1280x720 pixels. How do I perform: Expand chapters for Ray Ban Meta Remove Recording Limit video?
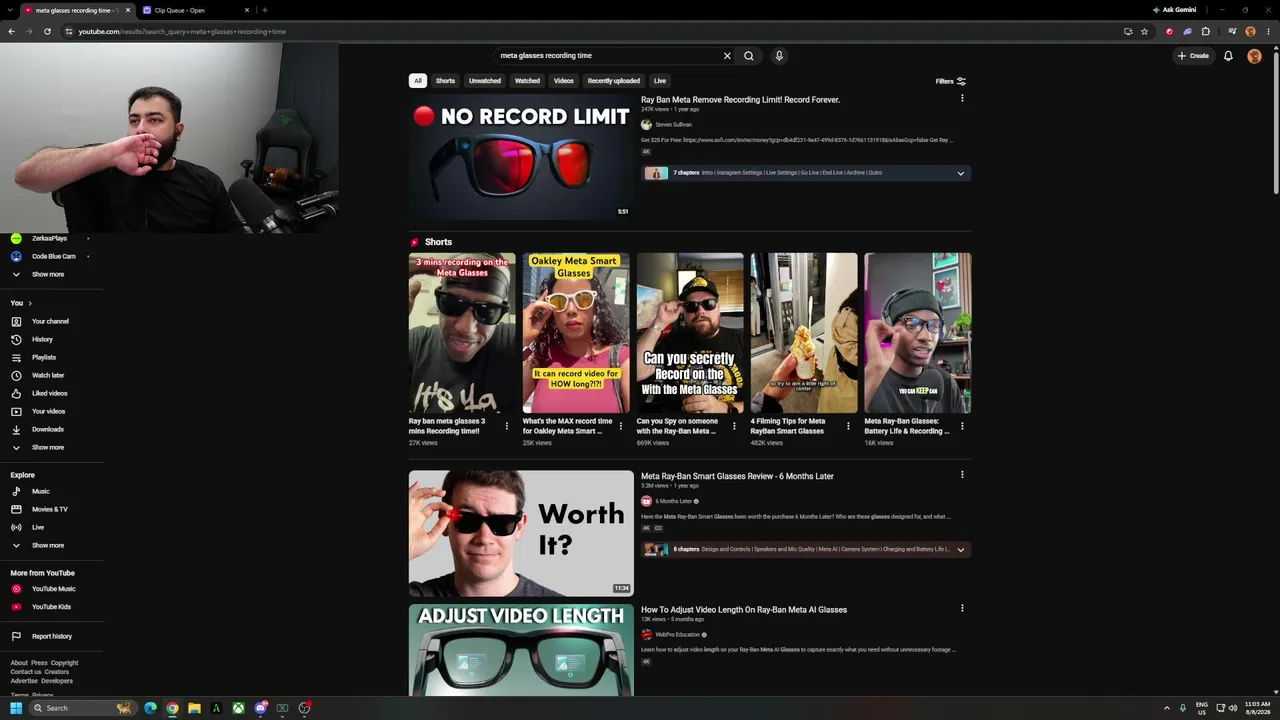(960, 173)
